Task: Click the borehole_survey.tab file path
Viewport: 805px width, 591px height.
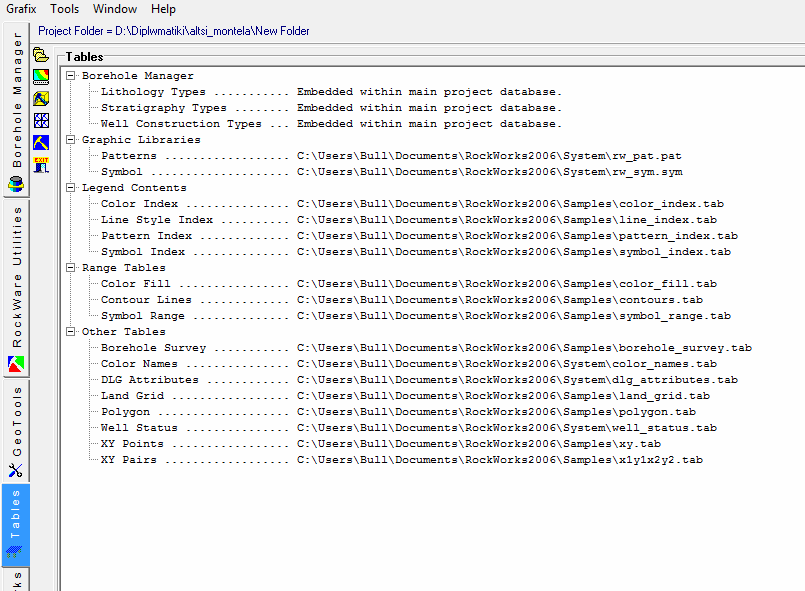Action: pos(524,348)
